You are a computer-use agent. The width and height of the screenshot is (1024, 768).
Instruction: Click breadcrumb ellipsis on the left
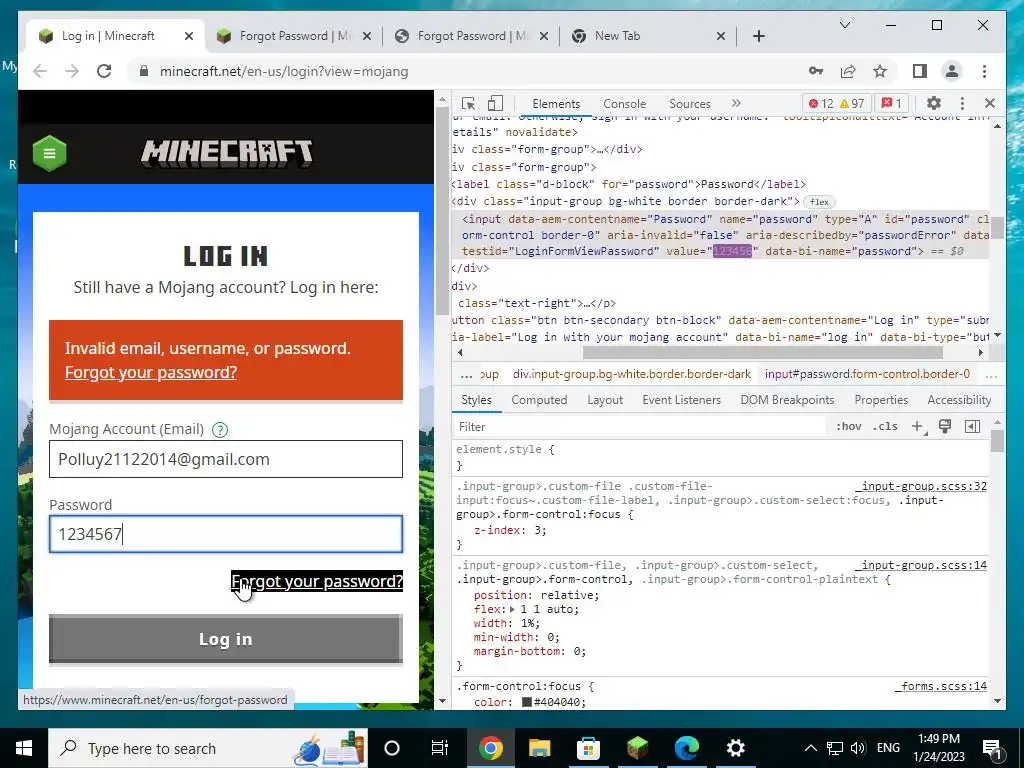[466, 375]
